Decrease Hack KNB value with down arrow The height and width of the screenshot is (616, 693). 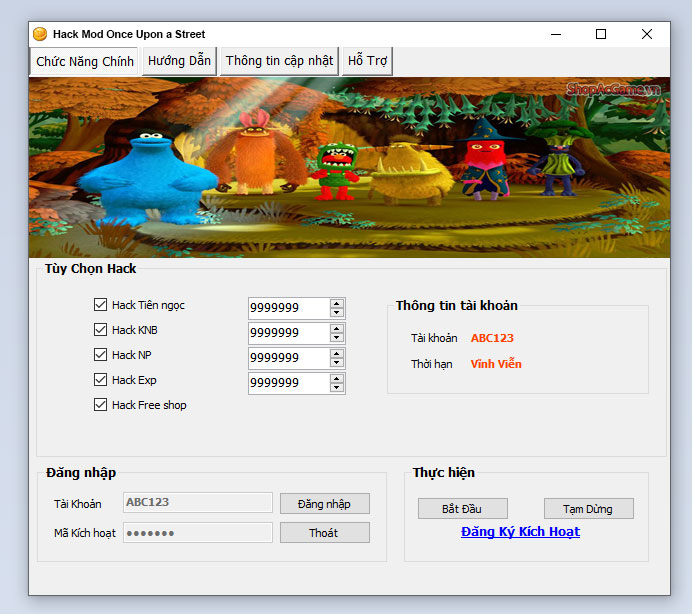(337, 338)
